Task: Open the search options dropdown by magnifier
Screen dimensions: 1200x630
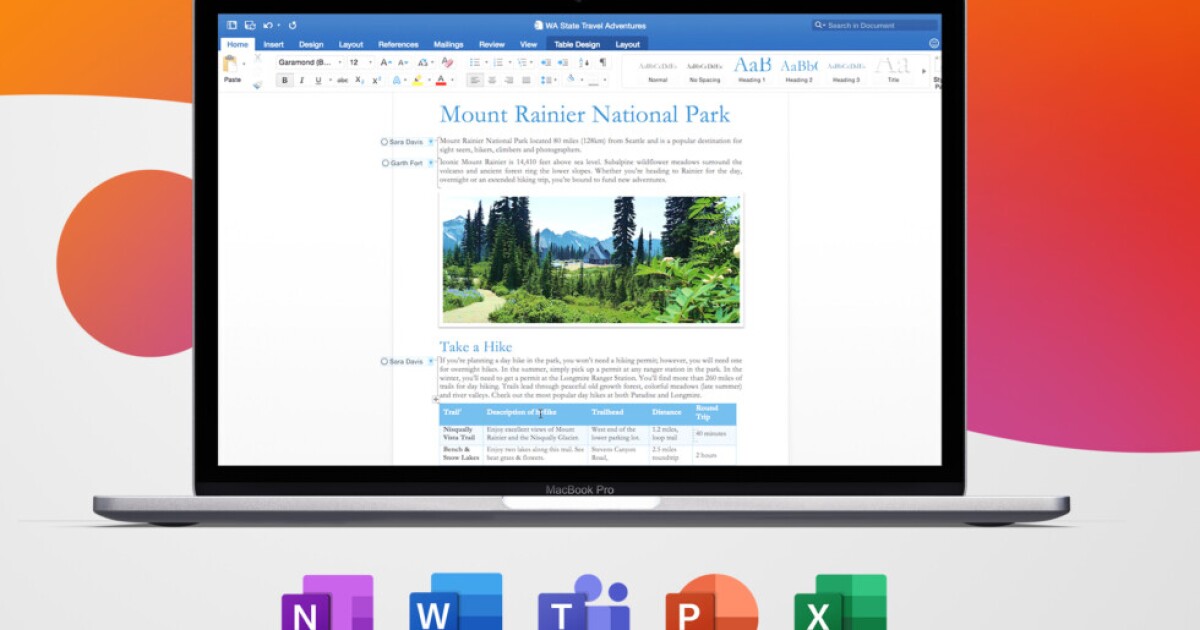Action: (821, 25)
